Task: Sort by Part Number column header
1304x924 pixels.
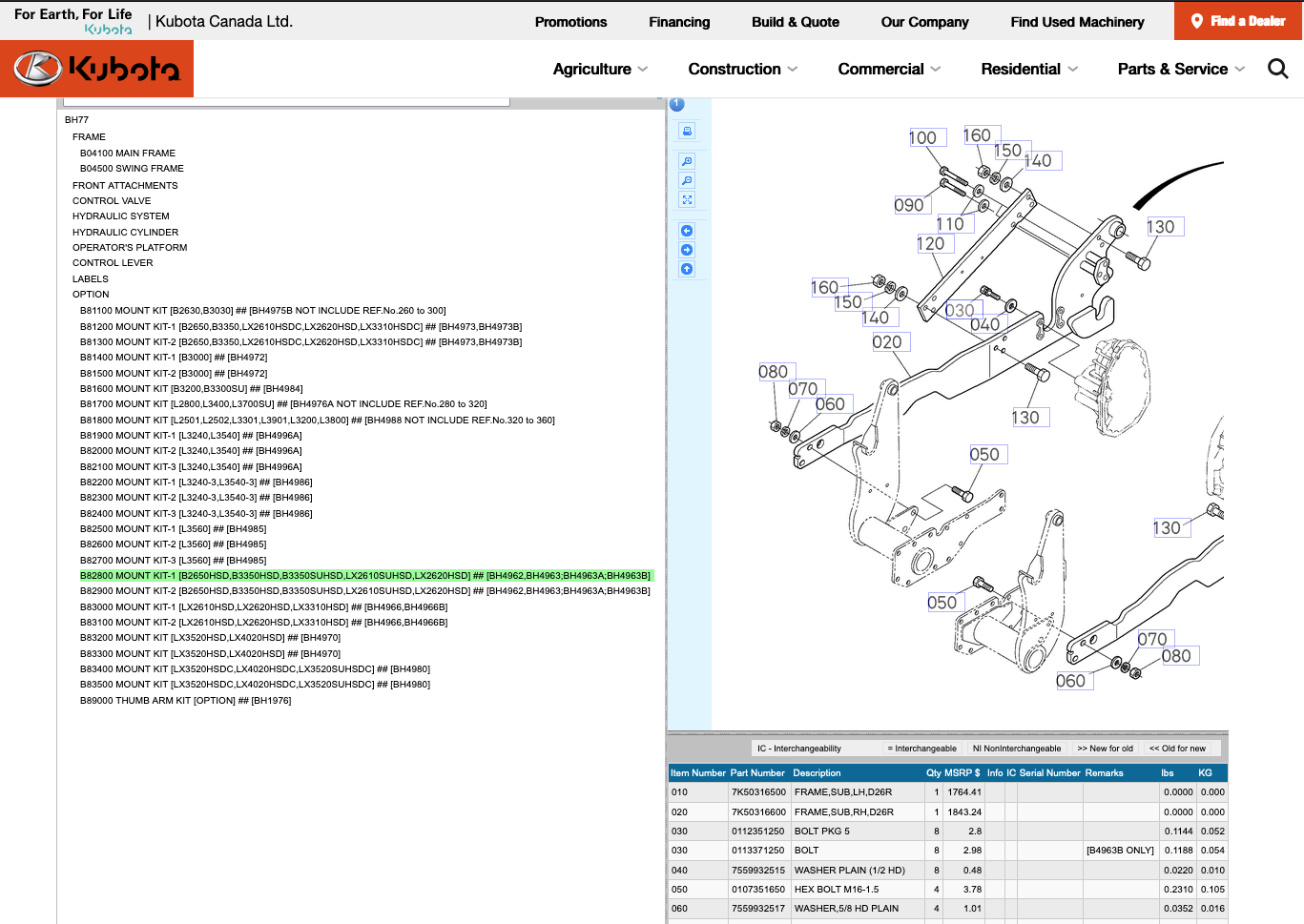Action: coord(757,773)
